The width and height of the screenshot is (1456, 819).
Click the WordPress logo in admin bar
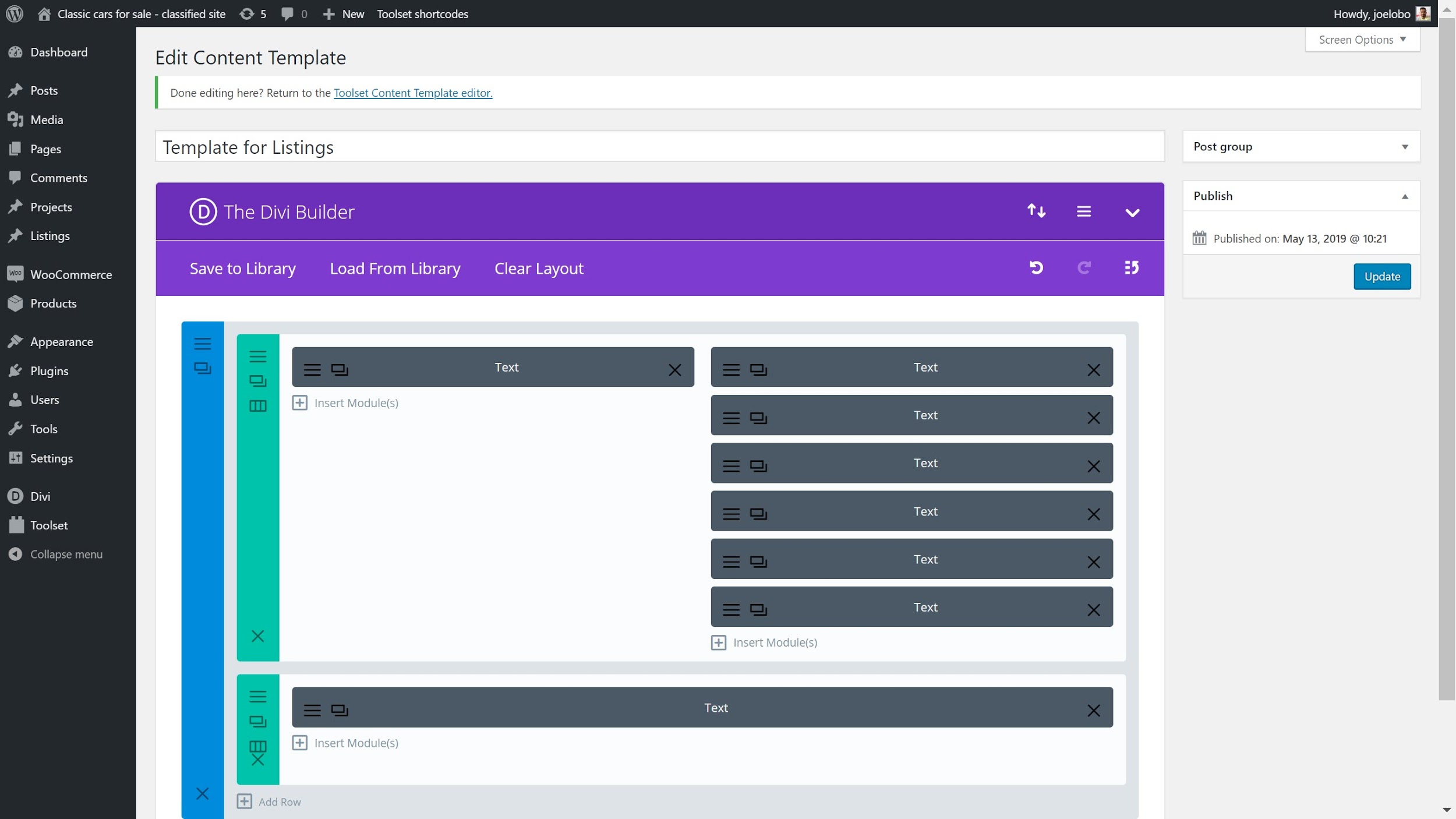(15, 13)
